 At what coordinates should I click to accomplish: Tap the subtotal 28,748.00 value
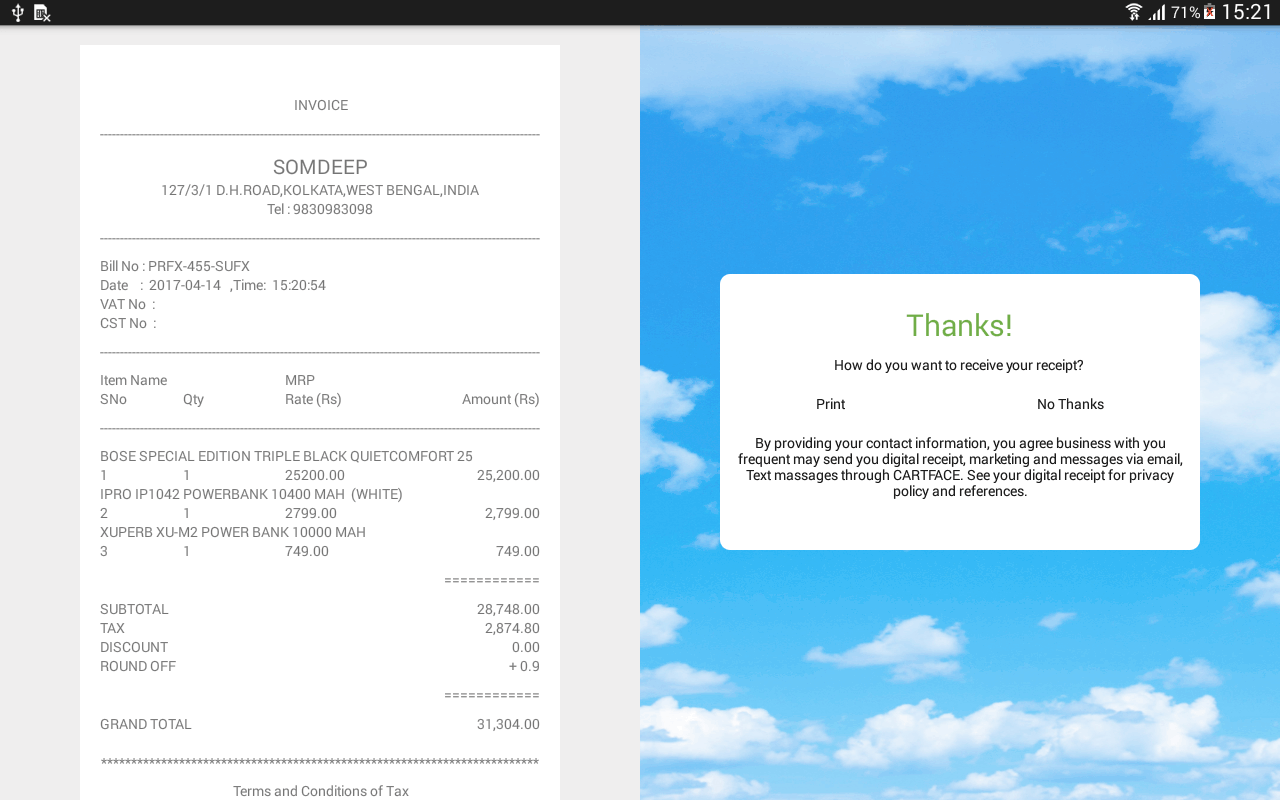pos(508,609)
